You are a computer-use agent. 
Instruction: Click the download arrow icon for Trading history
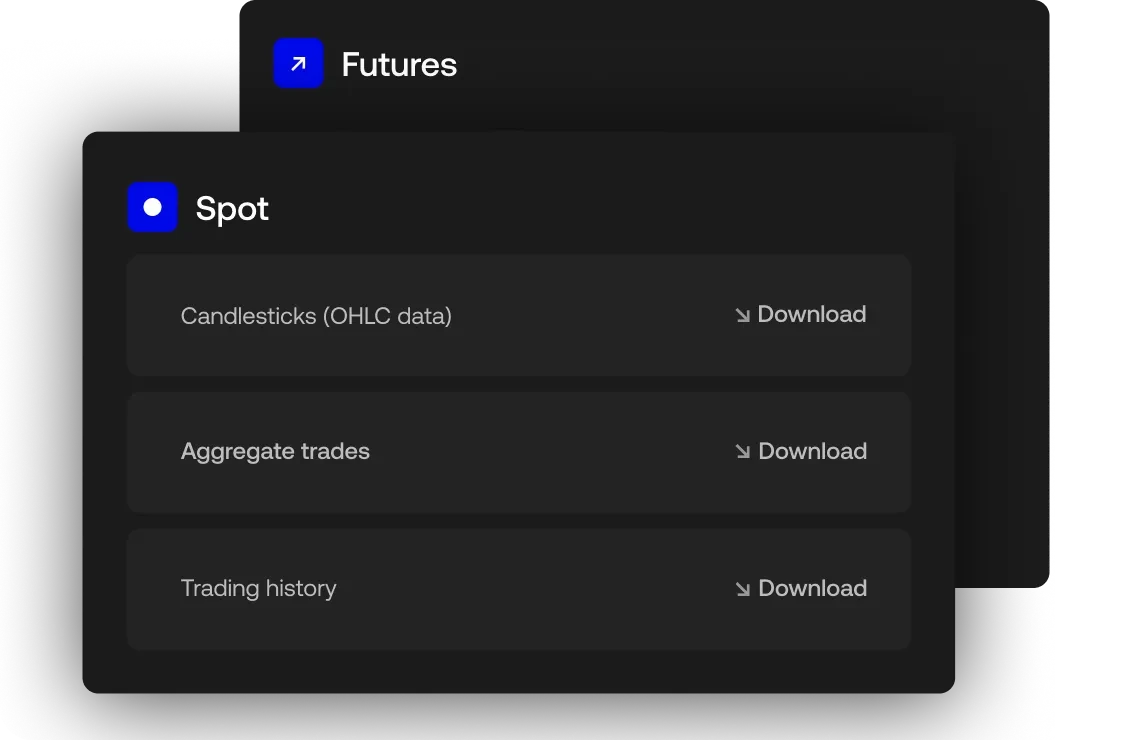tap(742, 589)
